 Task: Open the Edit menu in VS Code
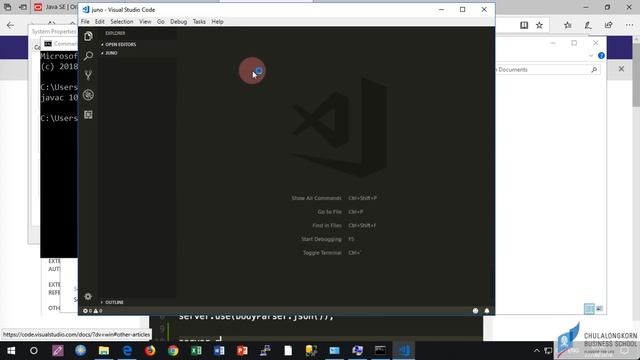click(100, 22)
